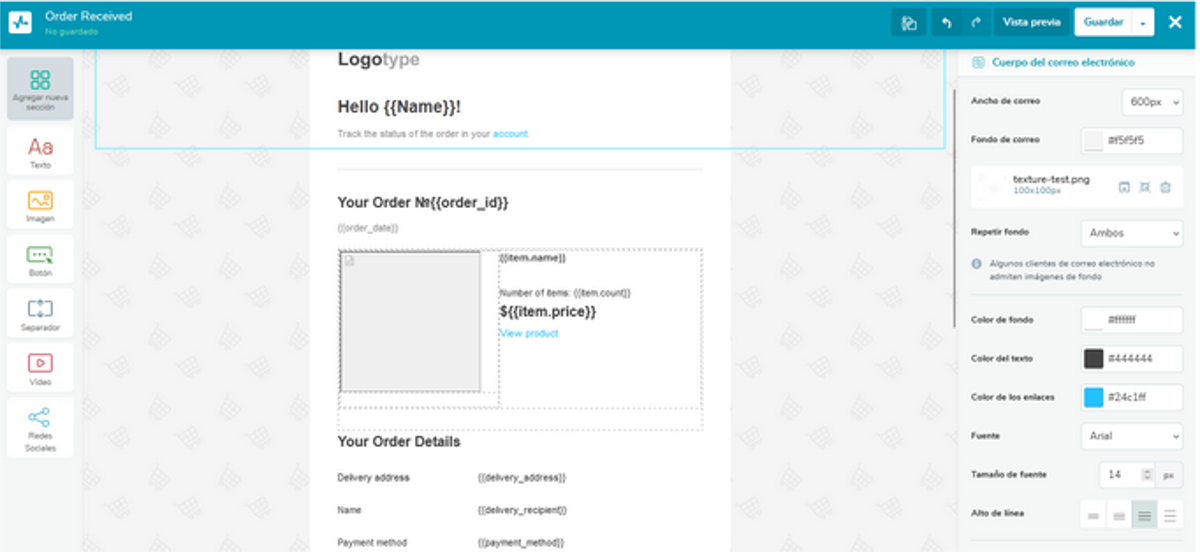Click the texture-test.png file name
The image size is (1200, 552).
[1051, 179]
